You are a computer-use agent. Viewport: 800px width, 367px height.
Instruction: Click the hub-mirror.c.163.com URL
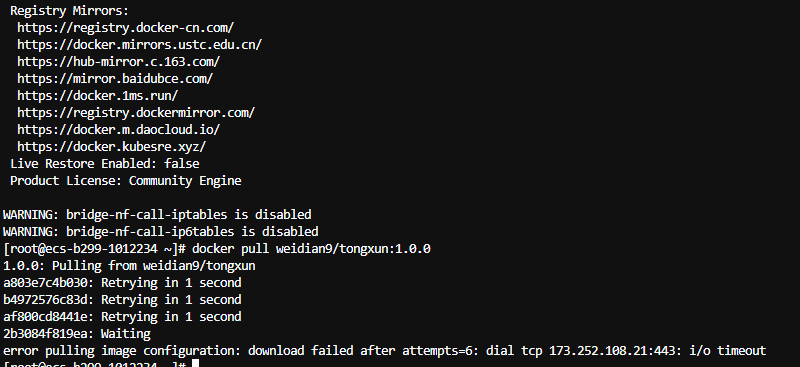(x=118, y=62)
